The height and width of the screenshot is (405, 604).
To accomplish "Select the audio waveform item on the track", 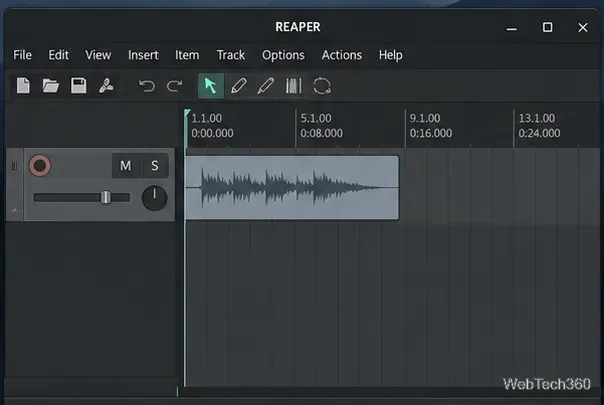I will [x=292, y=188].
